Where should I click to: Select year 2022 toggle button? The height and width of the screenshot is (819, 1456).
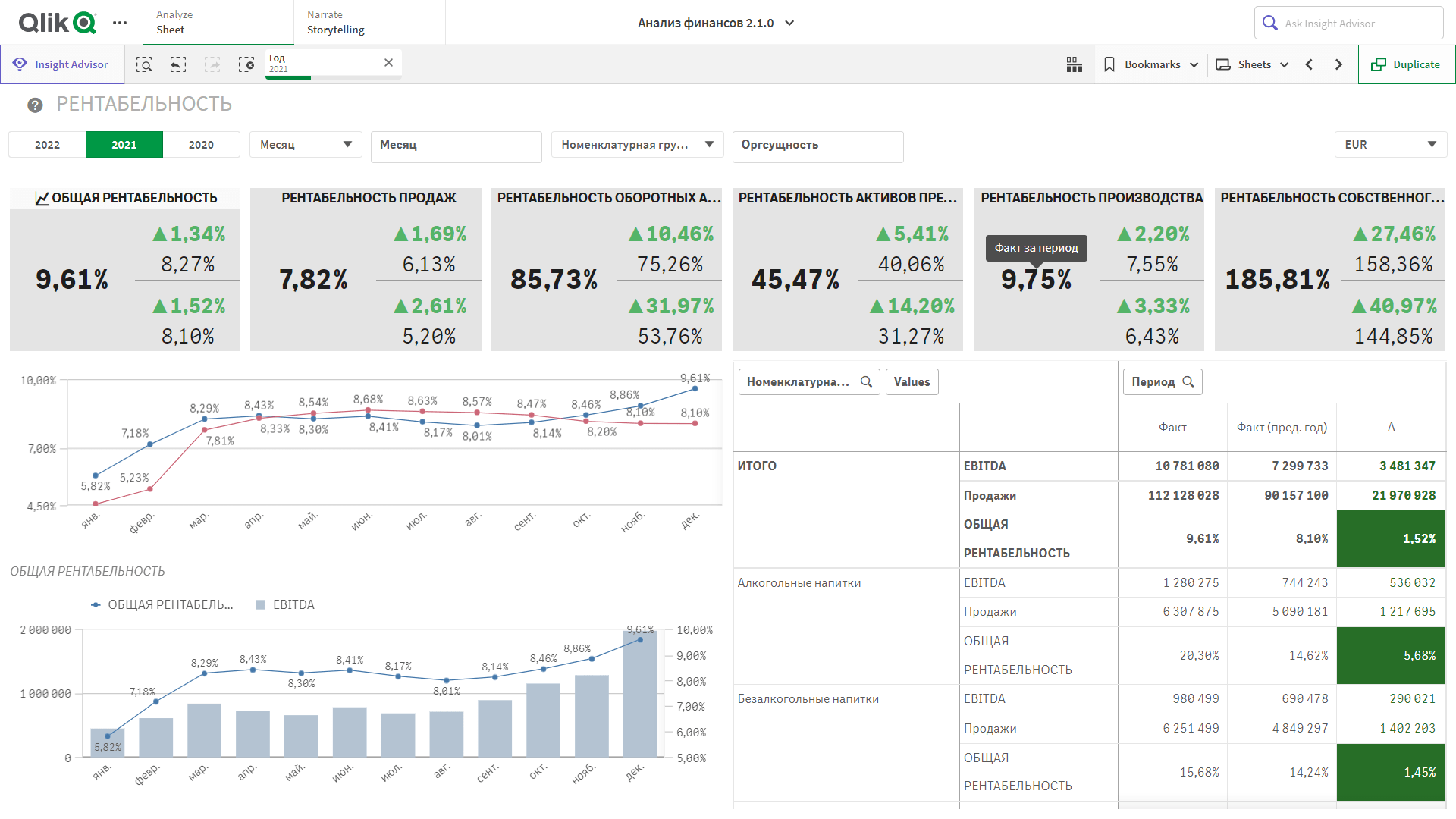pyautogui.click(x=47, y=145)
